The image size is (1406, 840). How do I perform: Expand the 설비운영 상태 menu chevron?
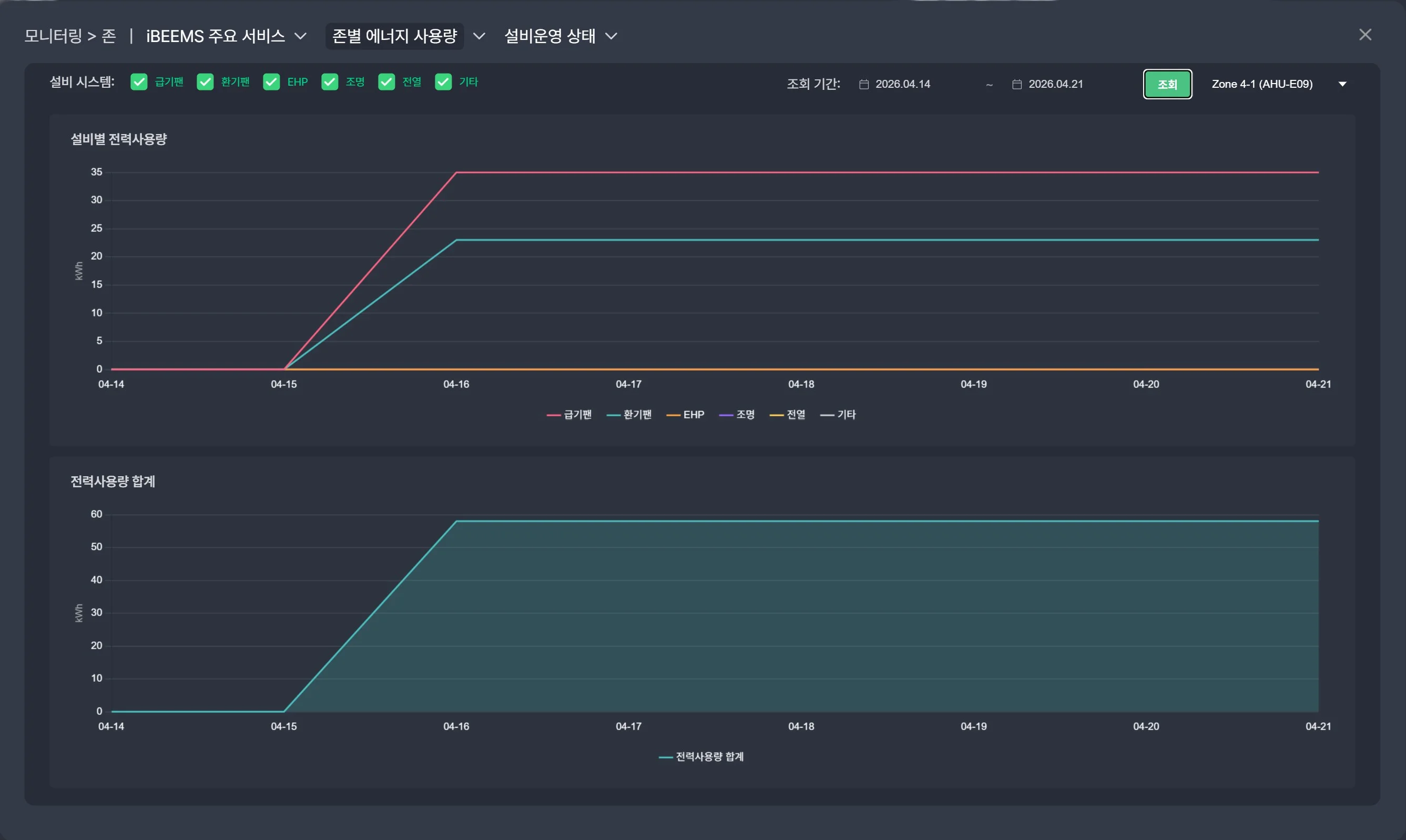point(611,36)
